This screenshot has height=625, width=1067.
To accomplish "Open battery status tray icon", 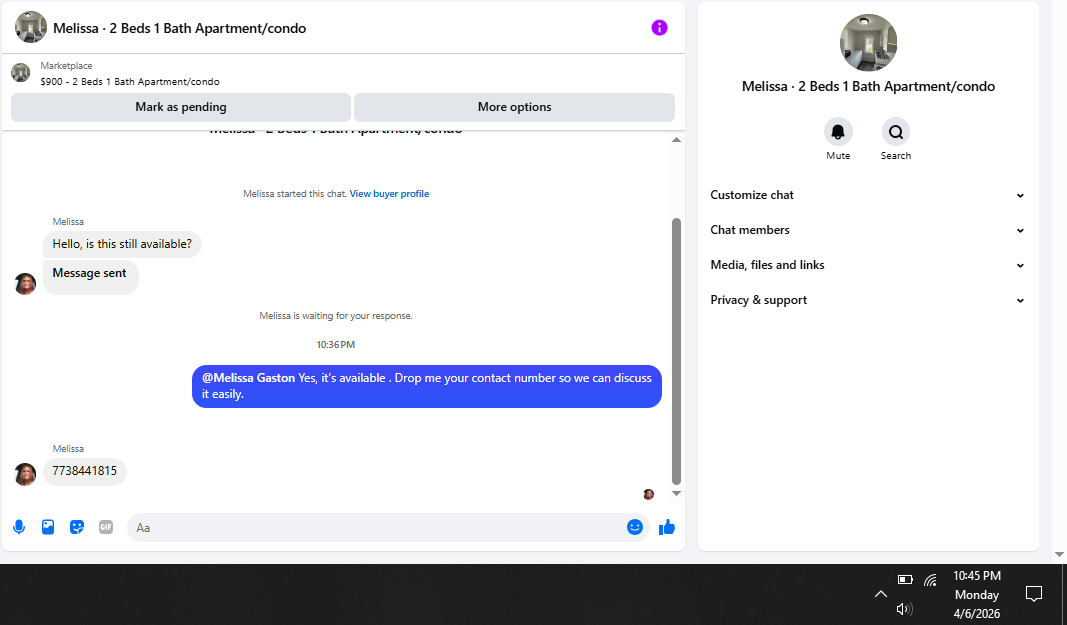I will tap(905, 580).
